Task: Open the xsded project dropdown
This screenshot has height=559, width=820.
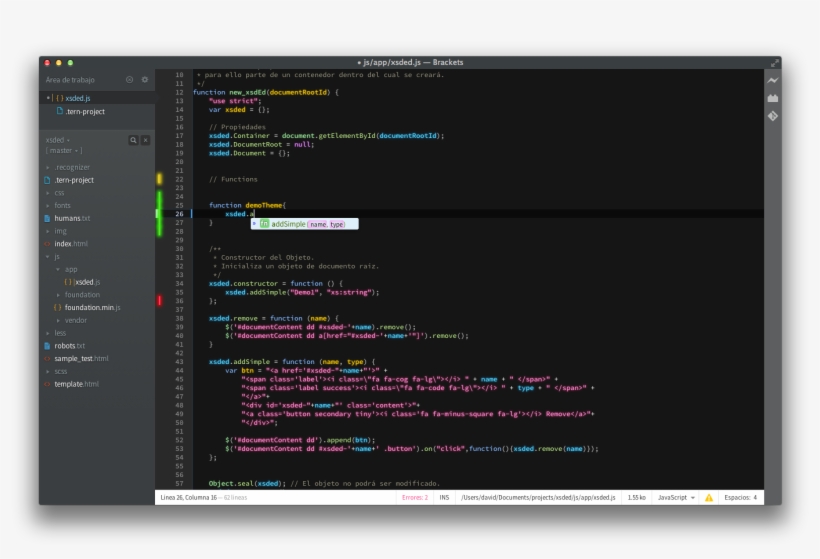Action: 58,140
